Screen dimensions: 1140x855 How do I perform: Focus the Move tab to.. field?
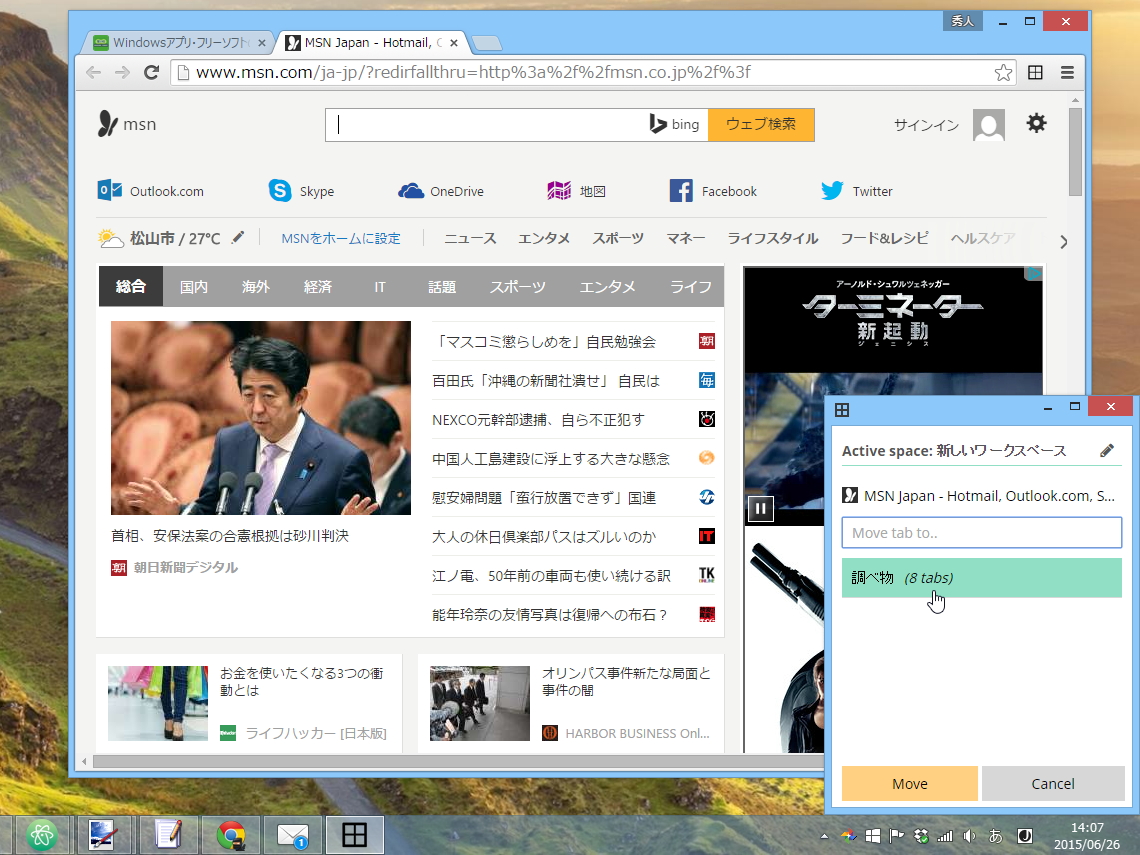[x=982, y=532]
